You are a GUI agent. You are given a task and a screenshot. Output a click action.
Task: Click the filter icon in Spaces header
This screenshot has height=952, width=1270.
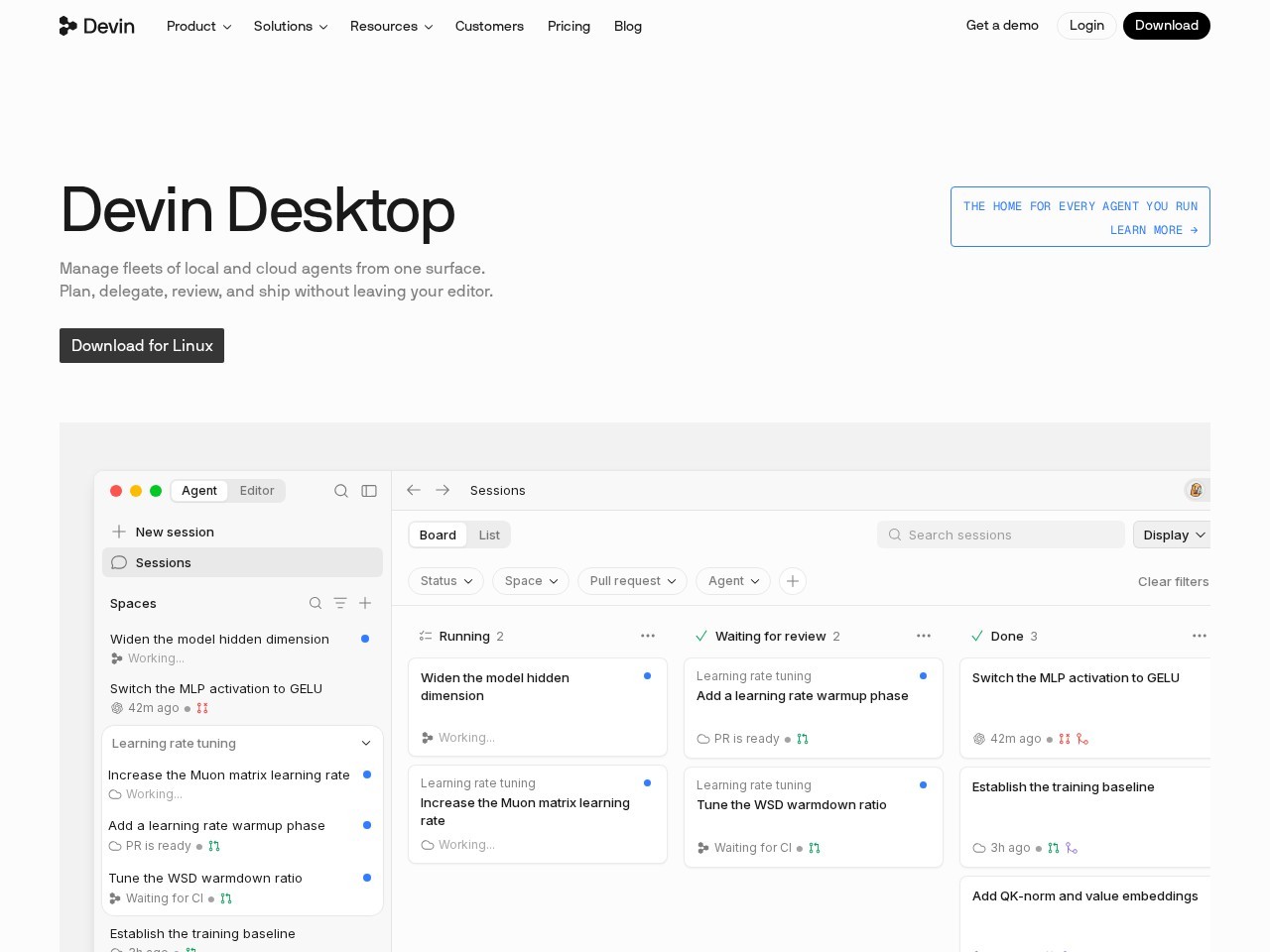340,603
